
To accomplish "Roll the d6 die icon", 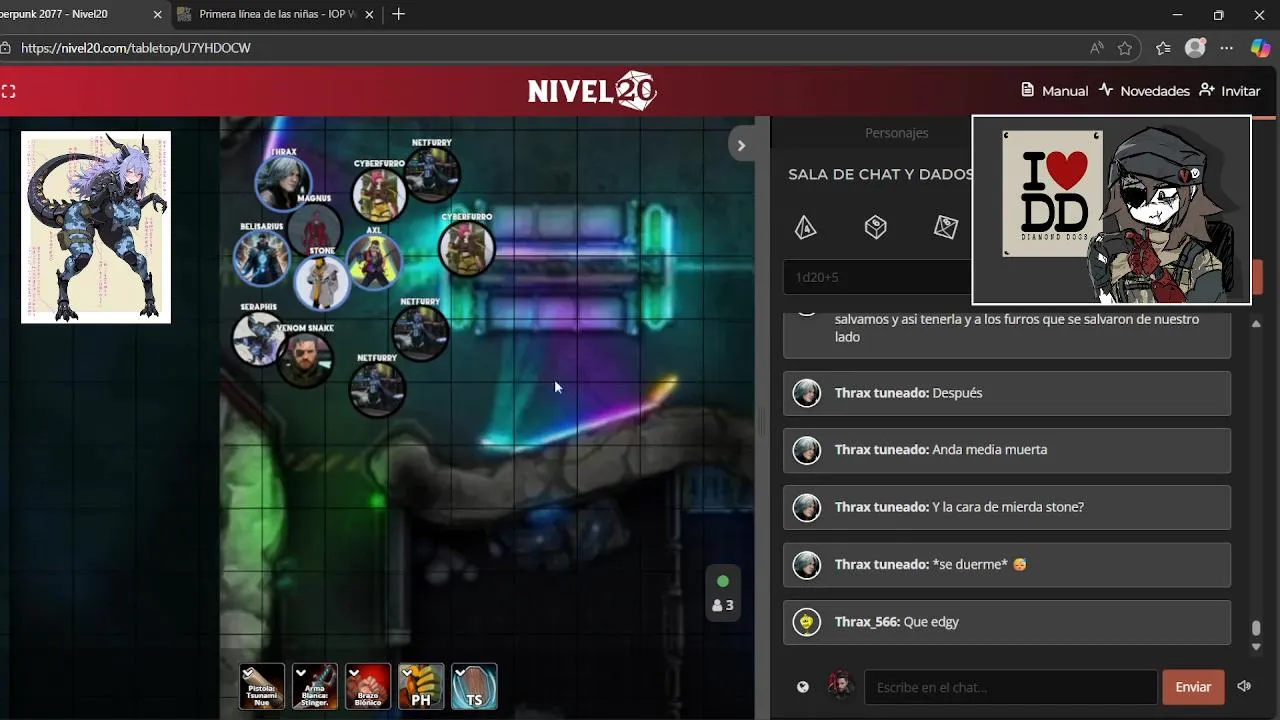I will pos(875,228).
